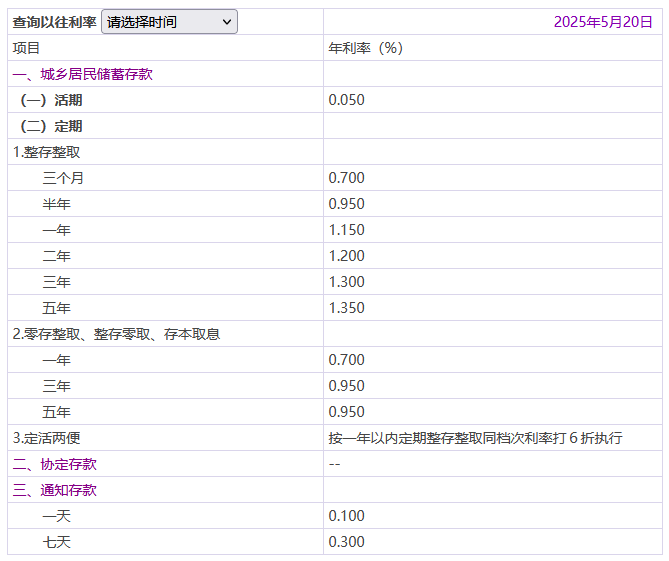
Task: Click the 半年 row label
Action: point(56,204)
